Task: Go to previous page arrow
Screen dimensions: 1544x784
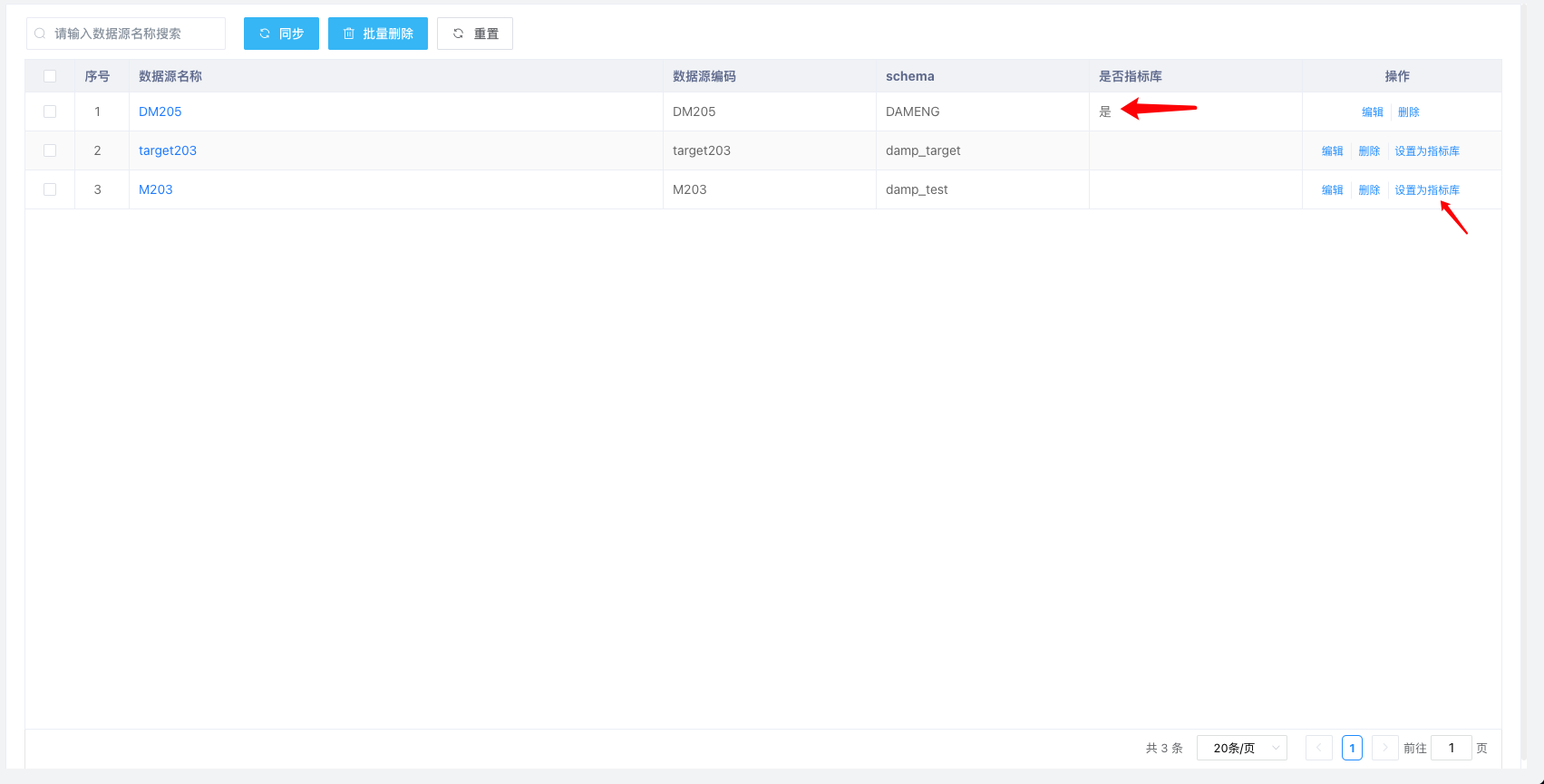Action: (1318, 748)
